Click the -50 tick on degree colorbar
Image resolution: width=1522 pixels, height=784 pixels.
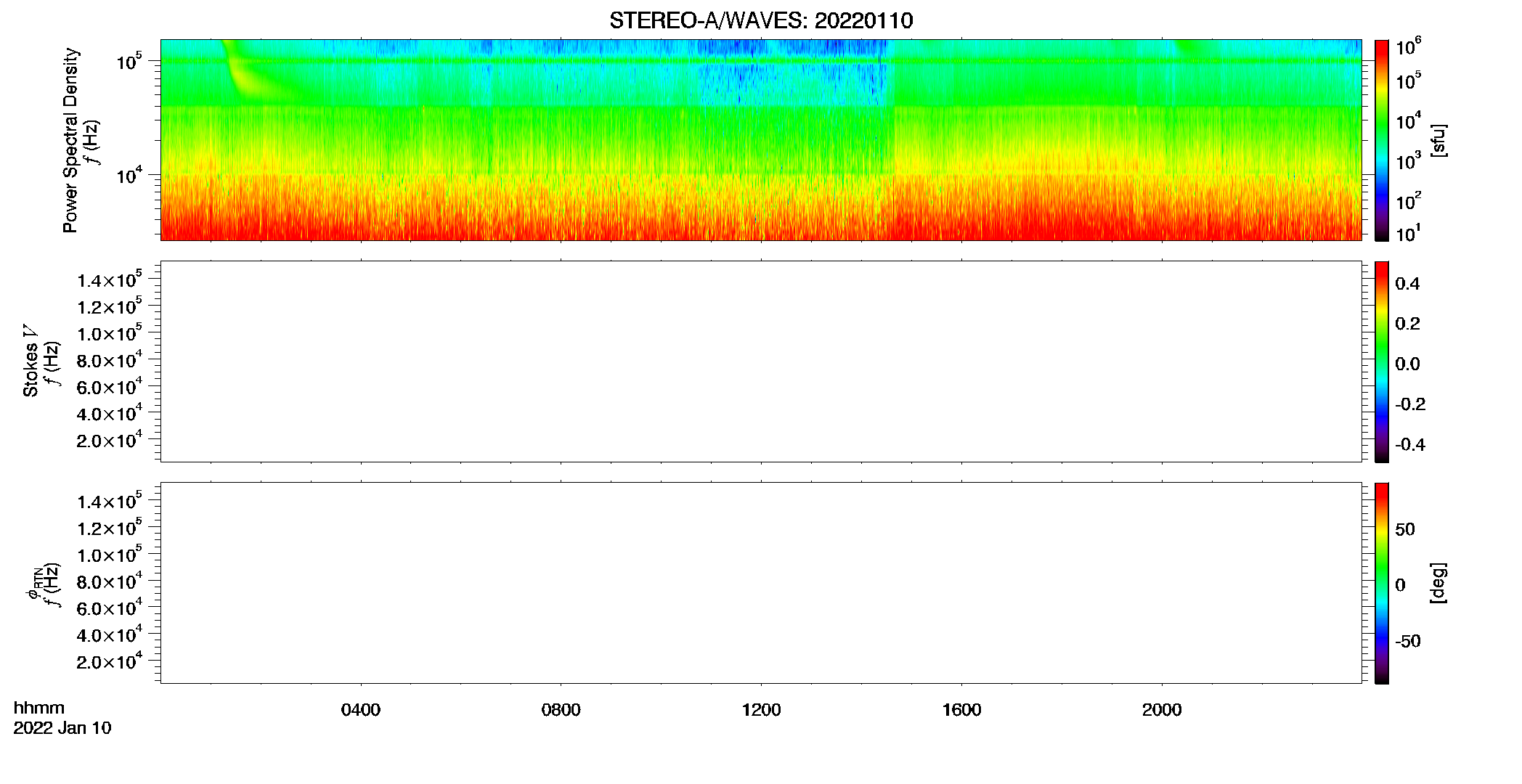(1407, 641)
